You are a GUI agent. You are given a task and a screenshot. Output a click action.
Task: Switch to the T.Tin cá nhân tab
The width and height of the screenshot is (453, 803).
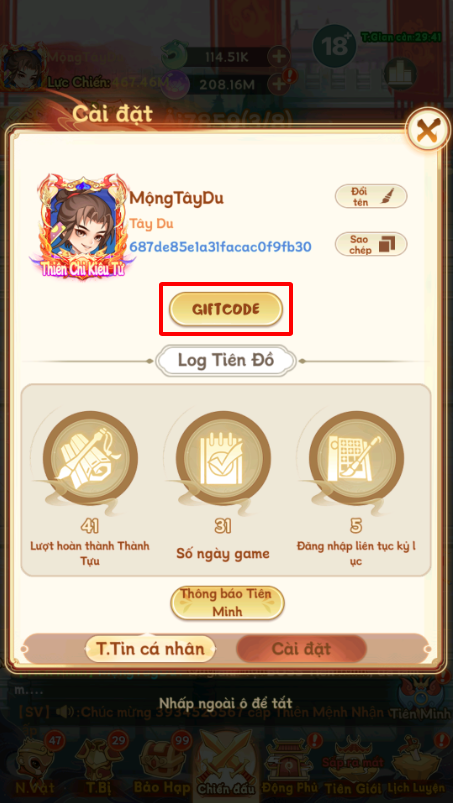pos(150,649)
